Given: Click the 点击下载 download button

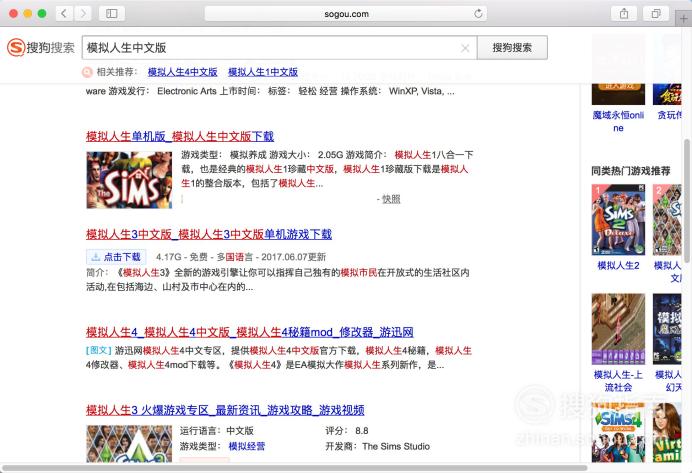Looking at the screenshot, I should pos(116,257).
